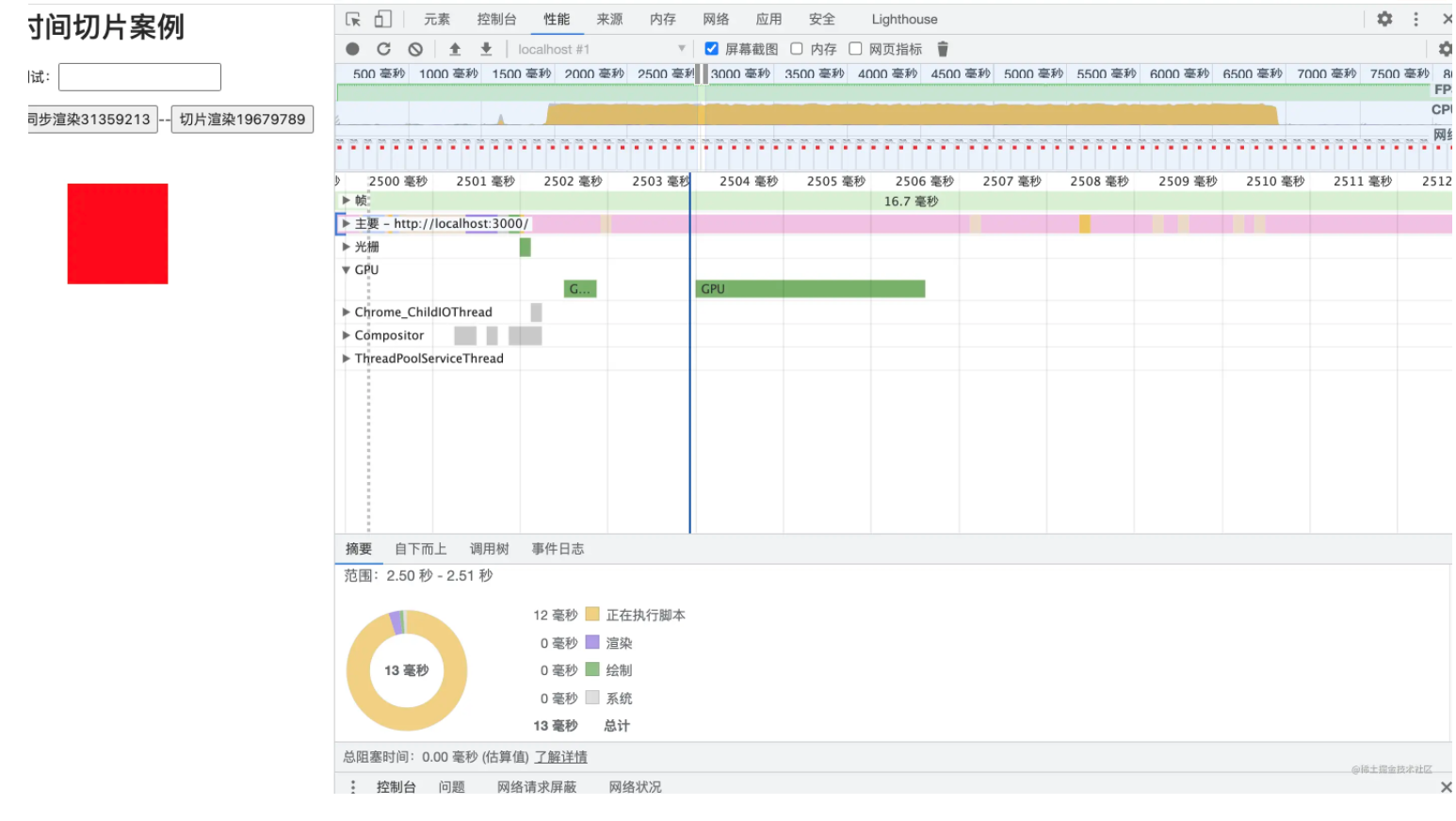The image size is (1456, 821).
Task: Enable the 网页指标 checkbox
Action: (x=855, y=49)
